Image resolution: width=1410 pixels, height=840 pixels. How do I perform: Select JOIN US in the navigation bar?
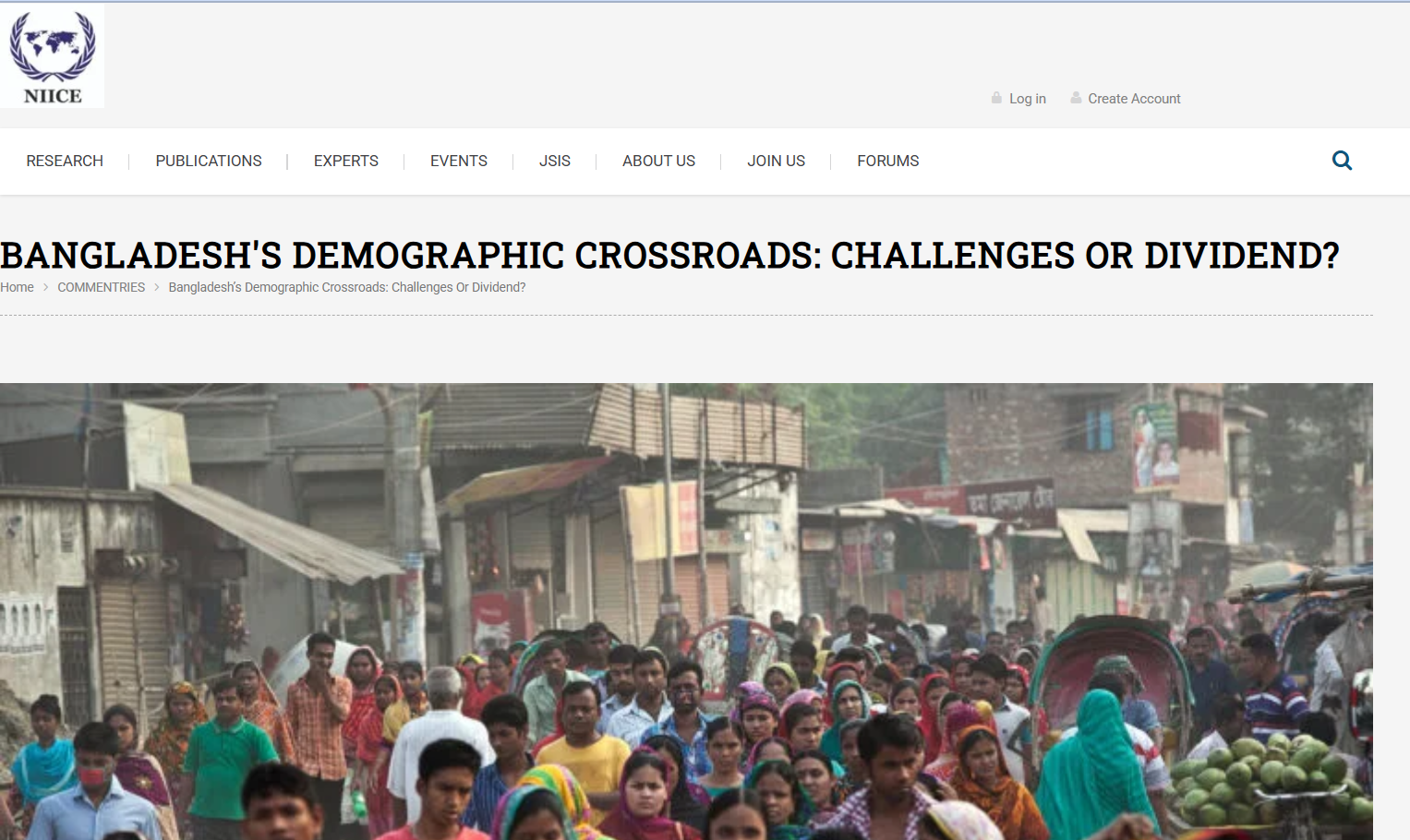(x=777, y=161)
